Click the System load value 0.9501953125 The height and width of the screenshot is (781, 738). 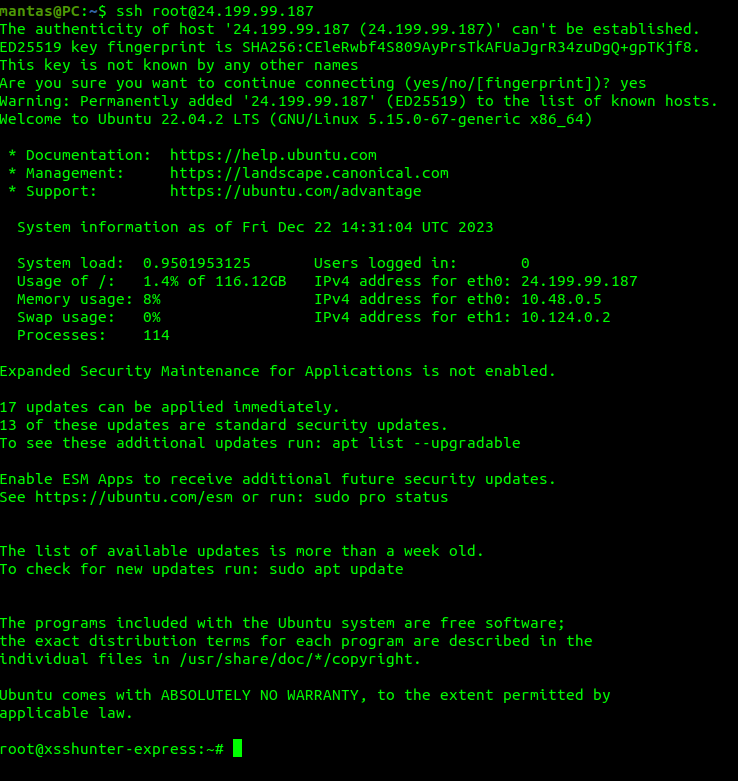pos(197,263)
